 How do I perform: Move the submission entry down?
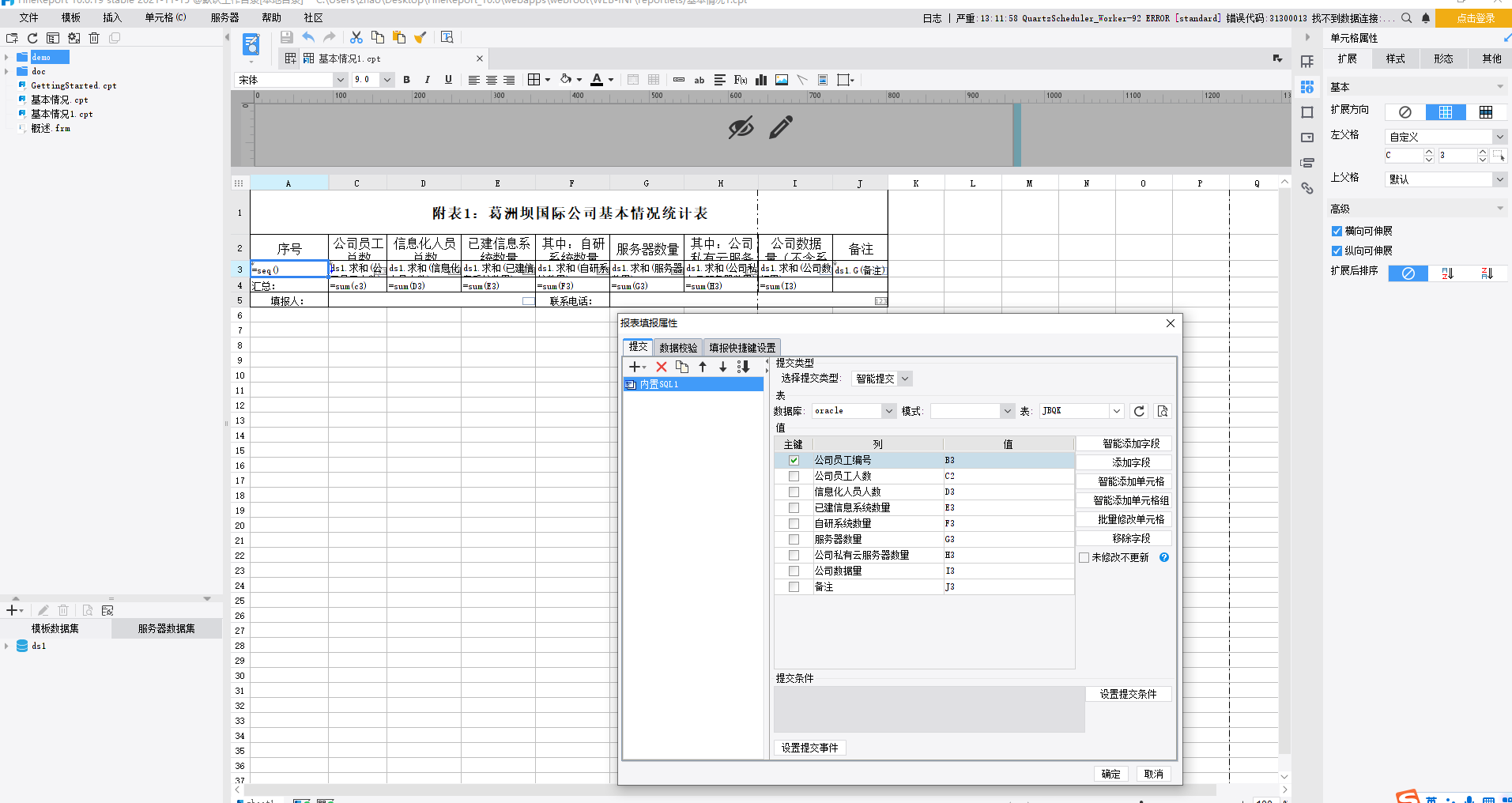pyautogui.click(x=722, y=367)
